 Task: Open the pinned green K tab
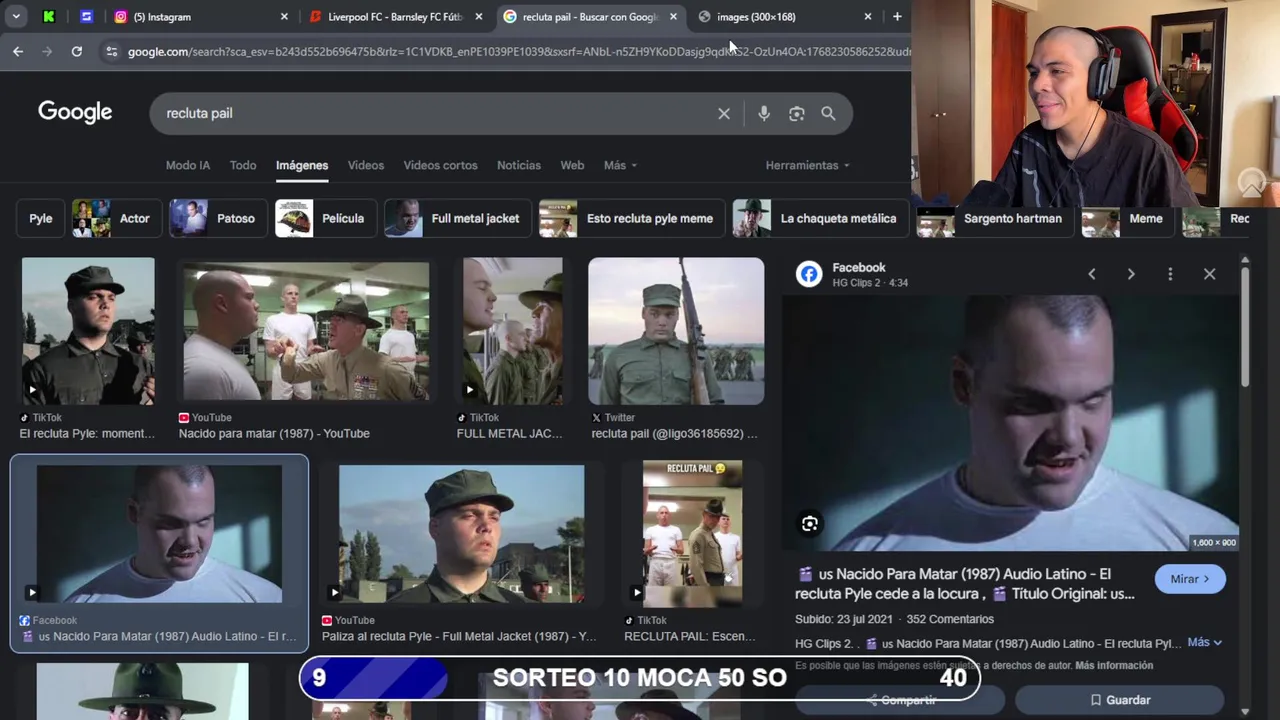tap(49, 17)
